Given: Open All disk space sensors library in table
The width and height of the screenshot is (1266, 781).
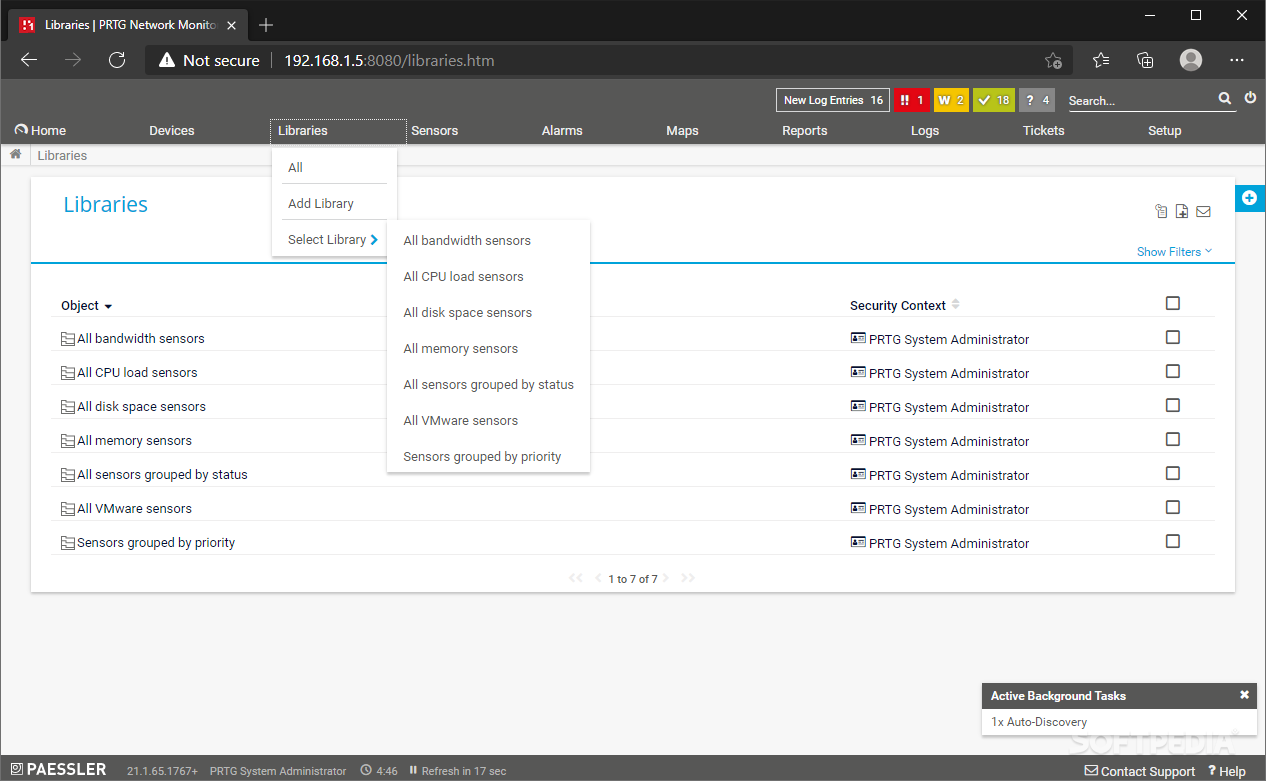Looking at the screenshot, I should 141,407.
